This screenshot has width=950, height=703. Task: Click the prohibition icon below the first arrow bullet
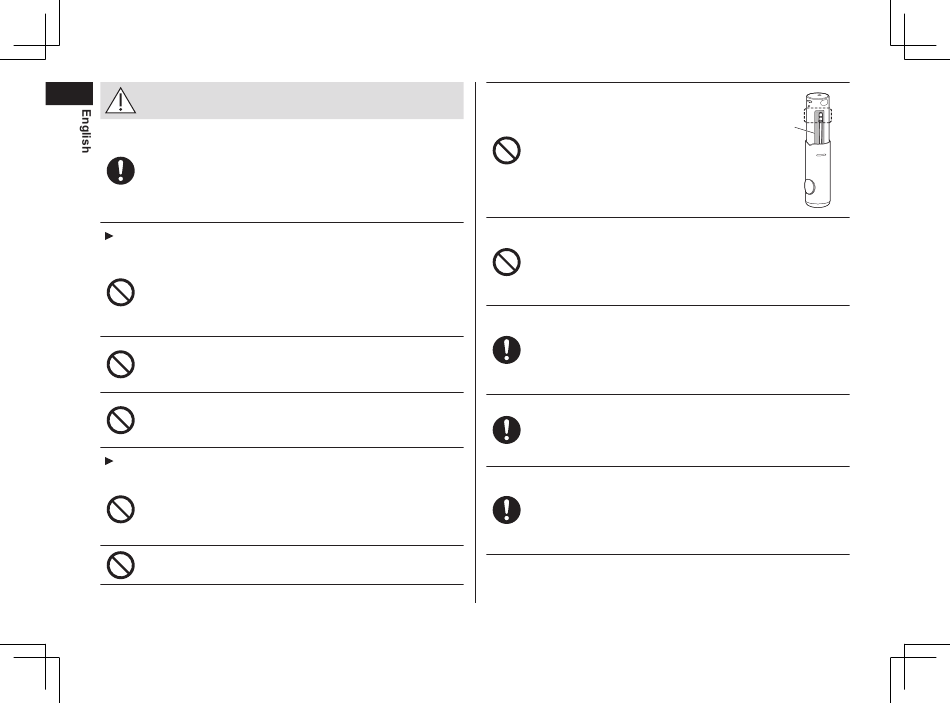click(122, 293)
